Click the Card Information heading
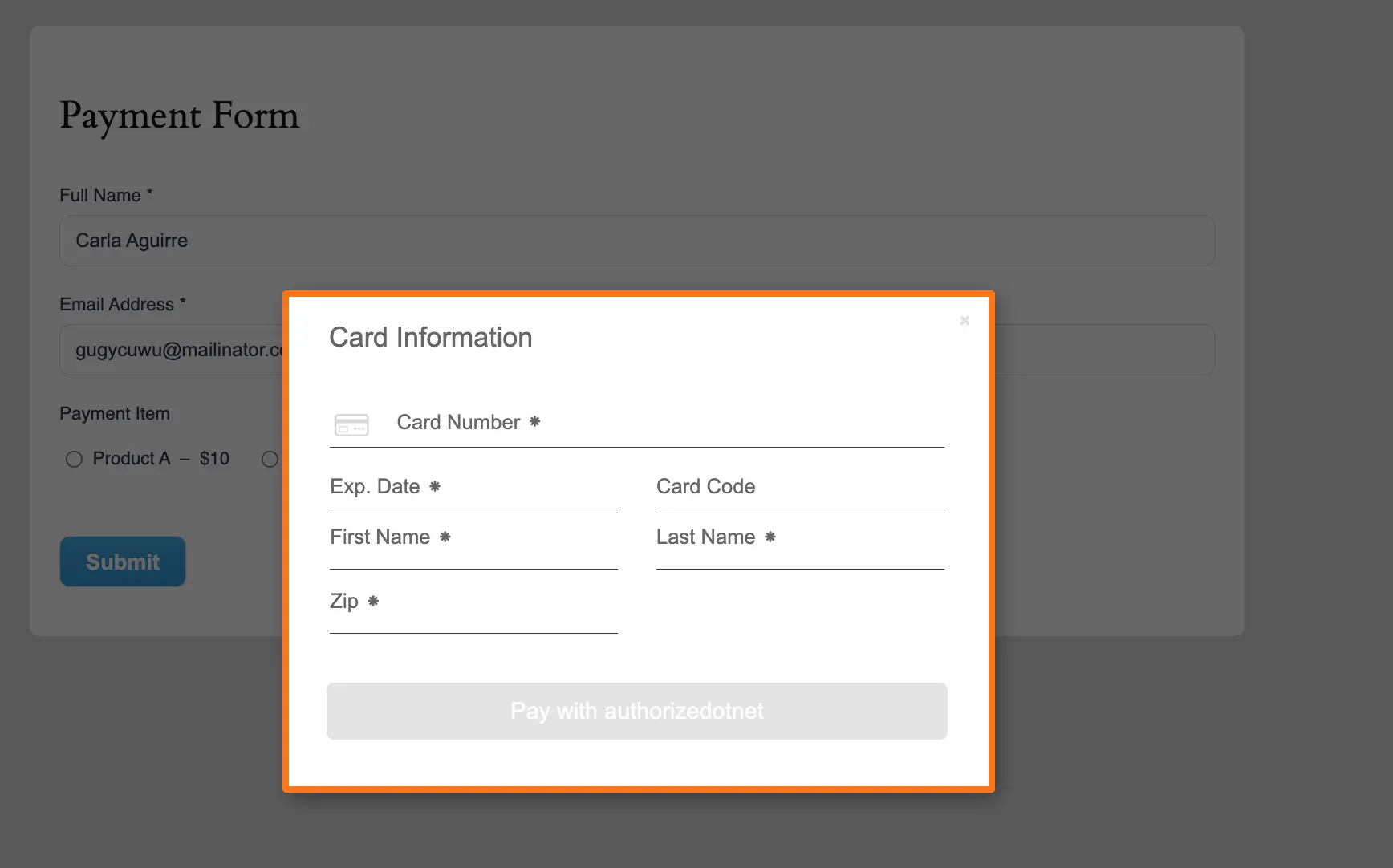Screen dimensions: 1393x868 (431, 337)
